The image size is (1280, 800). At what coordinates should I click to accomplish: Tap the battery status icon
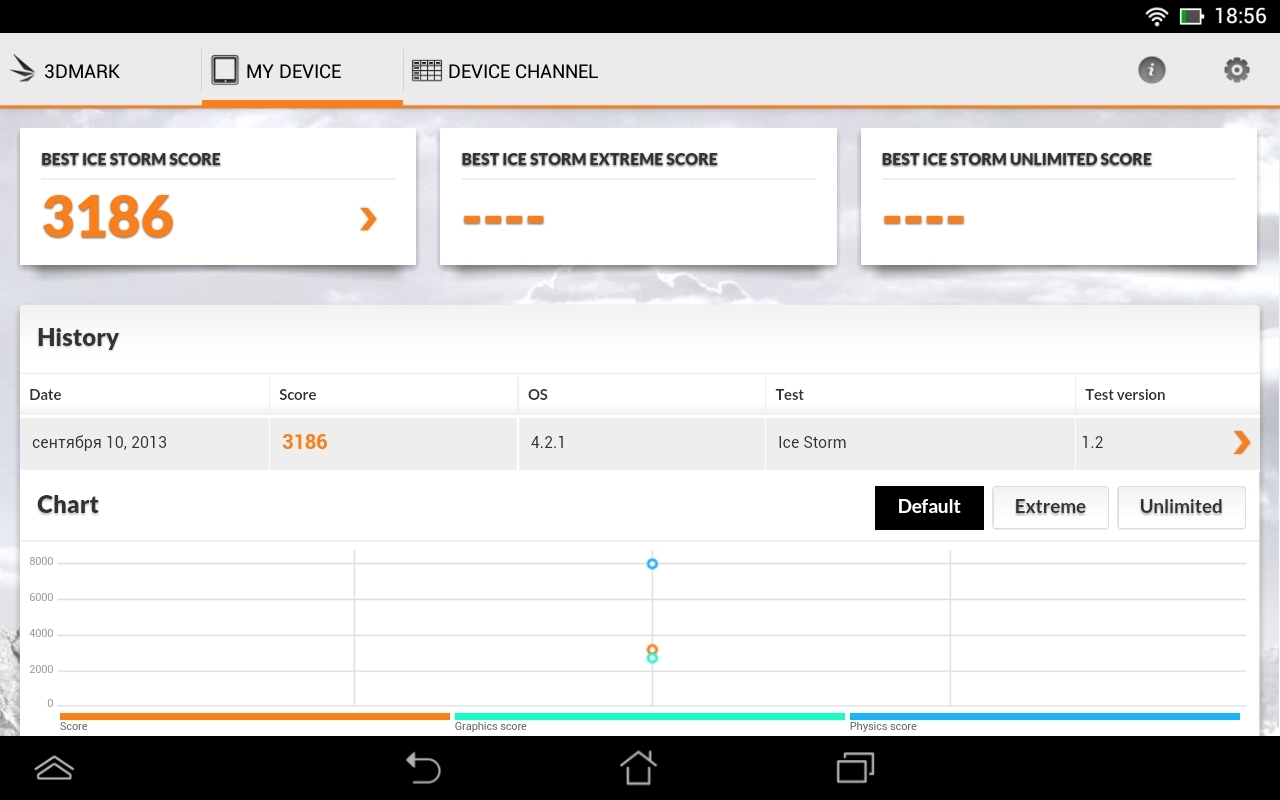pos(1191,16)
